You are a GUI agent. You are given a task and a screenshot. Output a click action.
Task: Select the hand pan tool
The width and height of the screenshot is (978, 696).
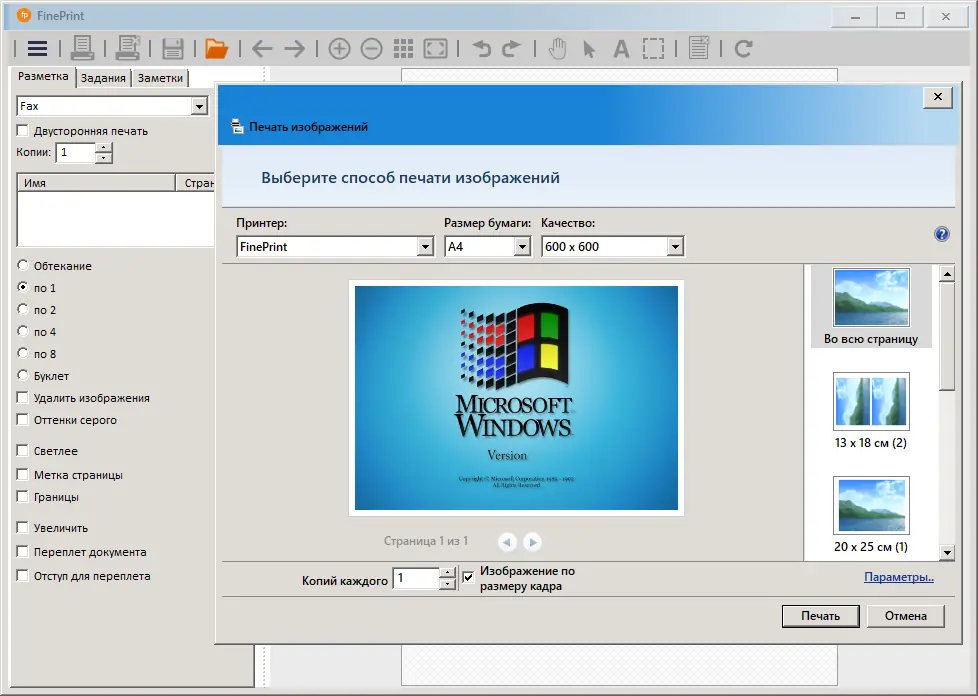coord(558,49)
